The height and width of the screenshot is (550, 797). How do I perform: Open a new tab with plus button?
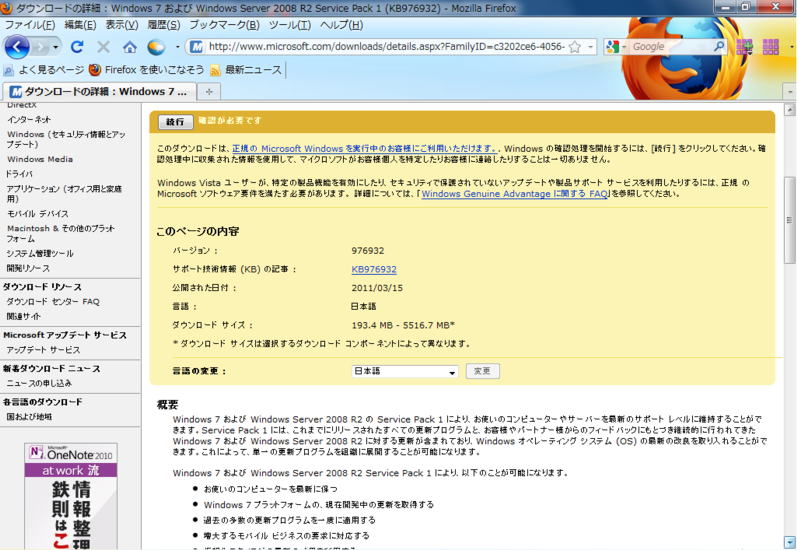point(209,91)
